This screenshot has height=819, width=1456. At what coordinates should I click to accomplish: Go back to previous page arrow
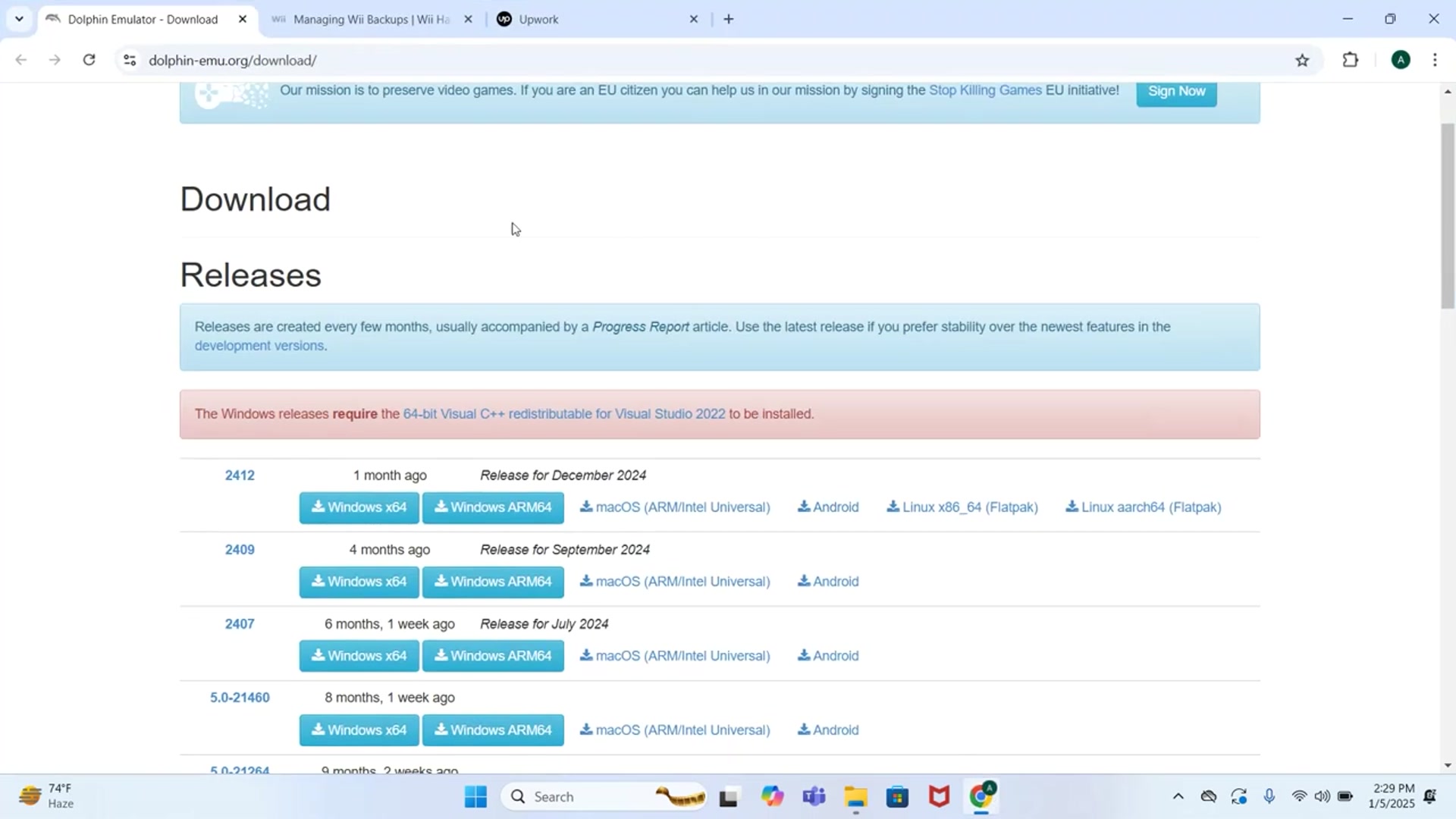click(x=21, y=60)
